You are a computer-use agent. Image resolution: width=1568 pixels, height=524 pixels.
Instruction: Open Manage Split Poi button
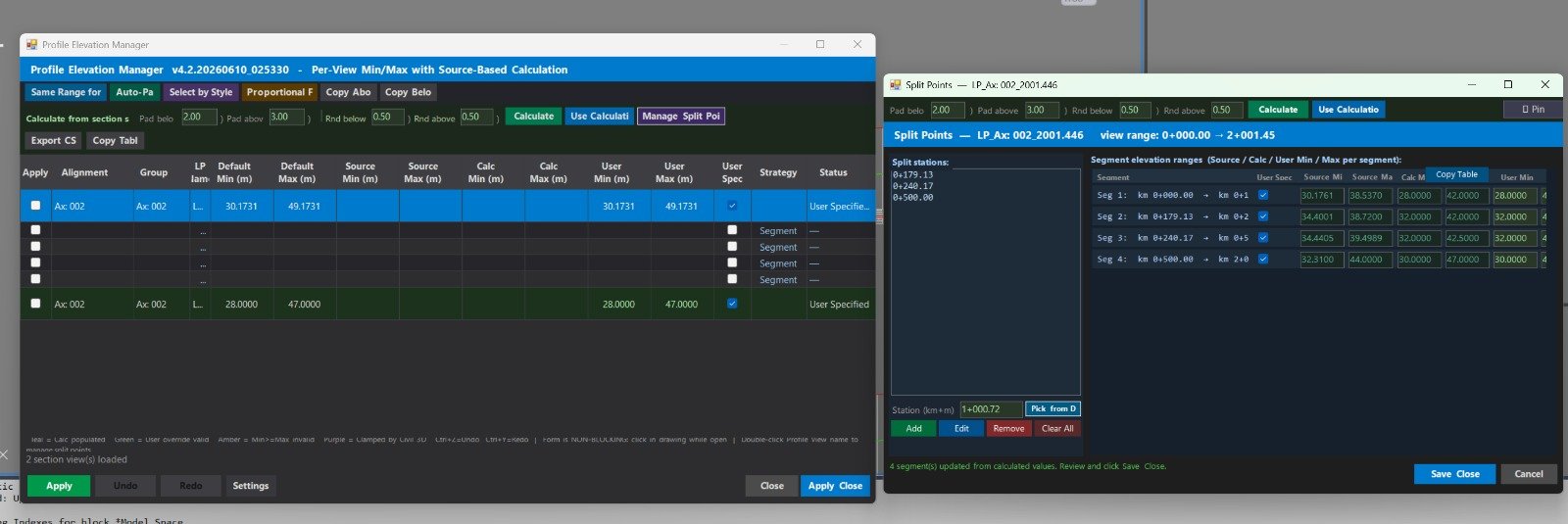pyautogui.click(x=681, y=116)
